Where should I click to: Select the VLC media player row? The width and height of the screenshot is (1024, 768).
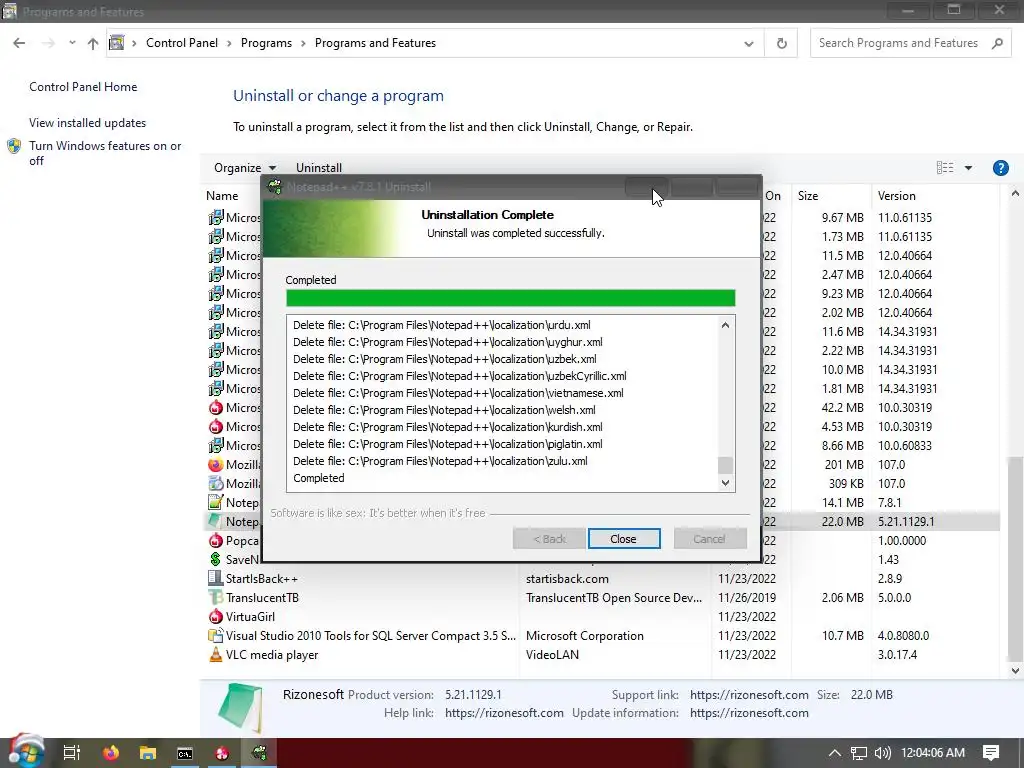[x=601, y=654]
